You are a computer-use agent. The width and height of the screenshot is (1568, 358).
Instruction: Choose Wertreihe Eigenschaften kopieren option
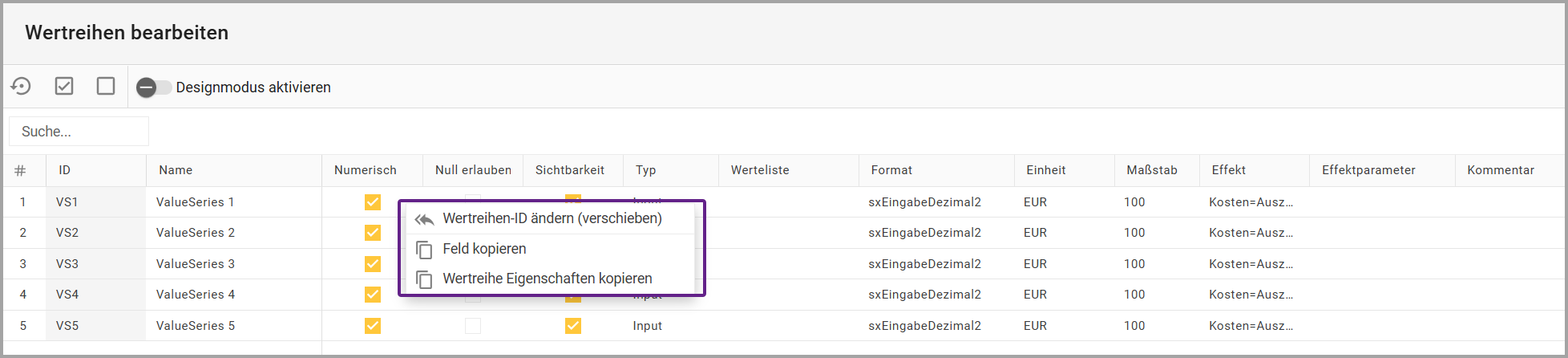(547, 279)
